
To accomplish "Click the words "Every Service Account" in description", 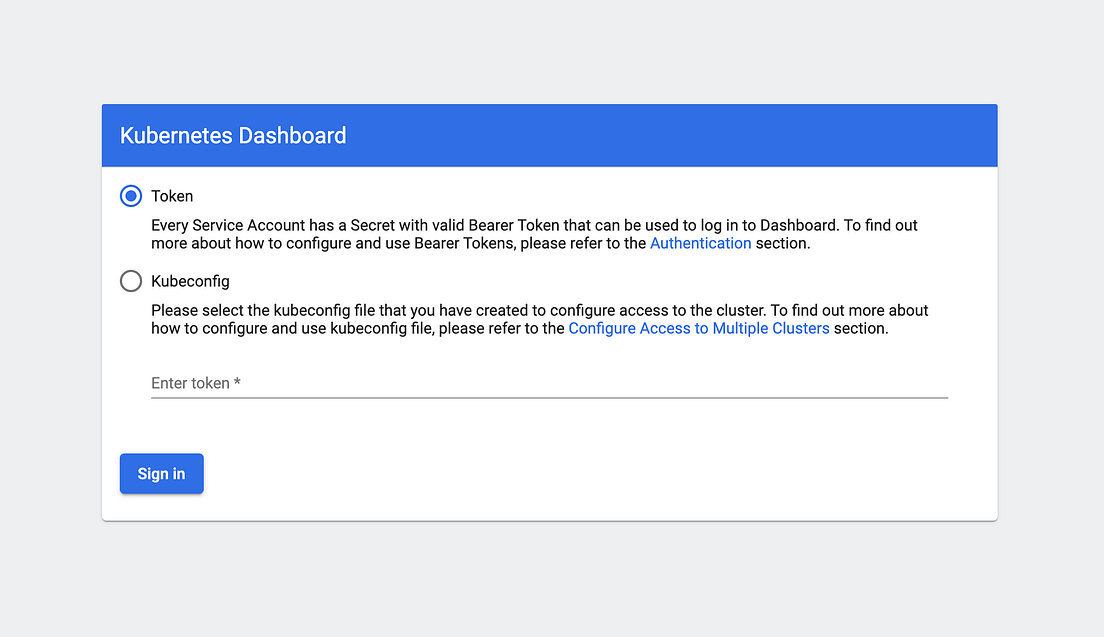I will point(228,225).
